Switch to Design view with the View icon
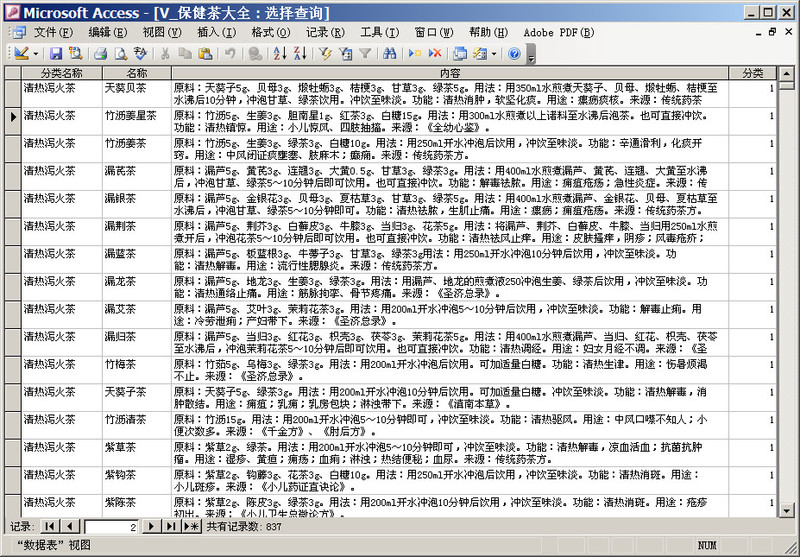800x557 pixels. pos(21,53)
